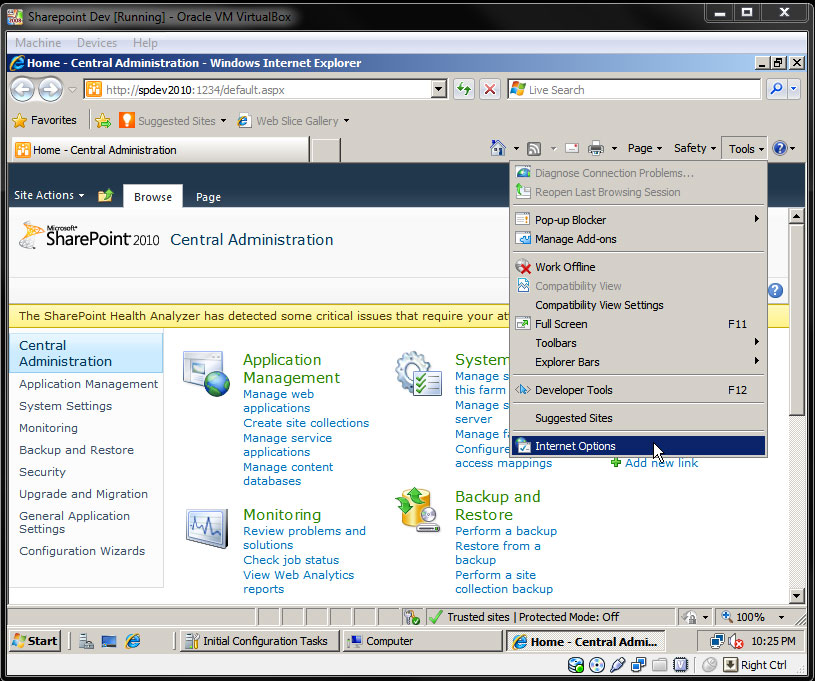Click Initial Configuration Tasks taskbar button

click(260, 641)
